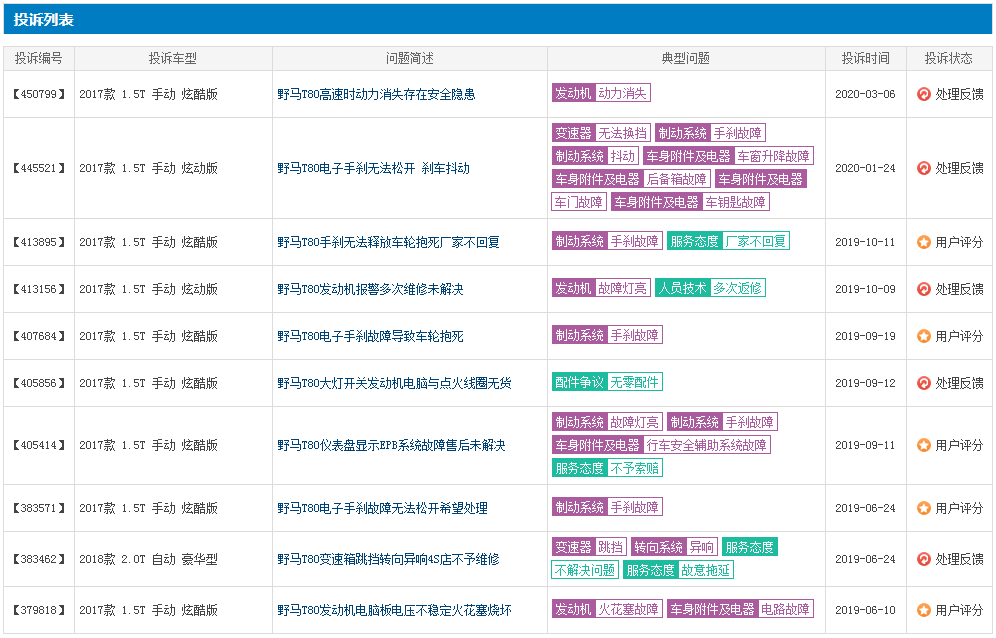Click the 投诉时间 column header
Viewport: 996px width, 638px height.
pos(865,58)
